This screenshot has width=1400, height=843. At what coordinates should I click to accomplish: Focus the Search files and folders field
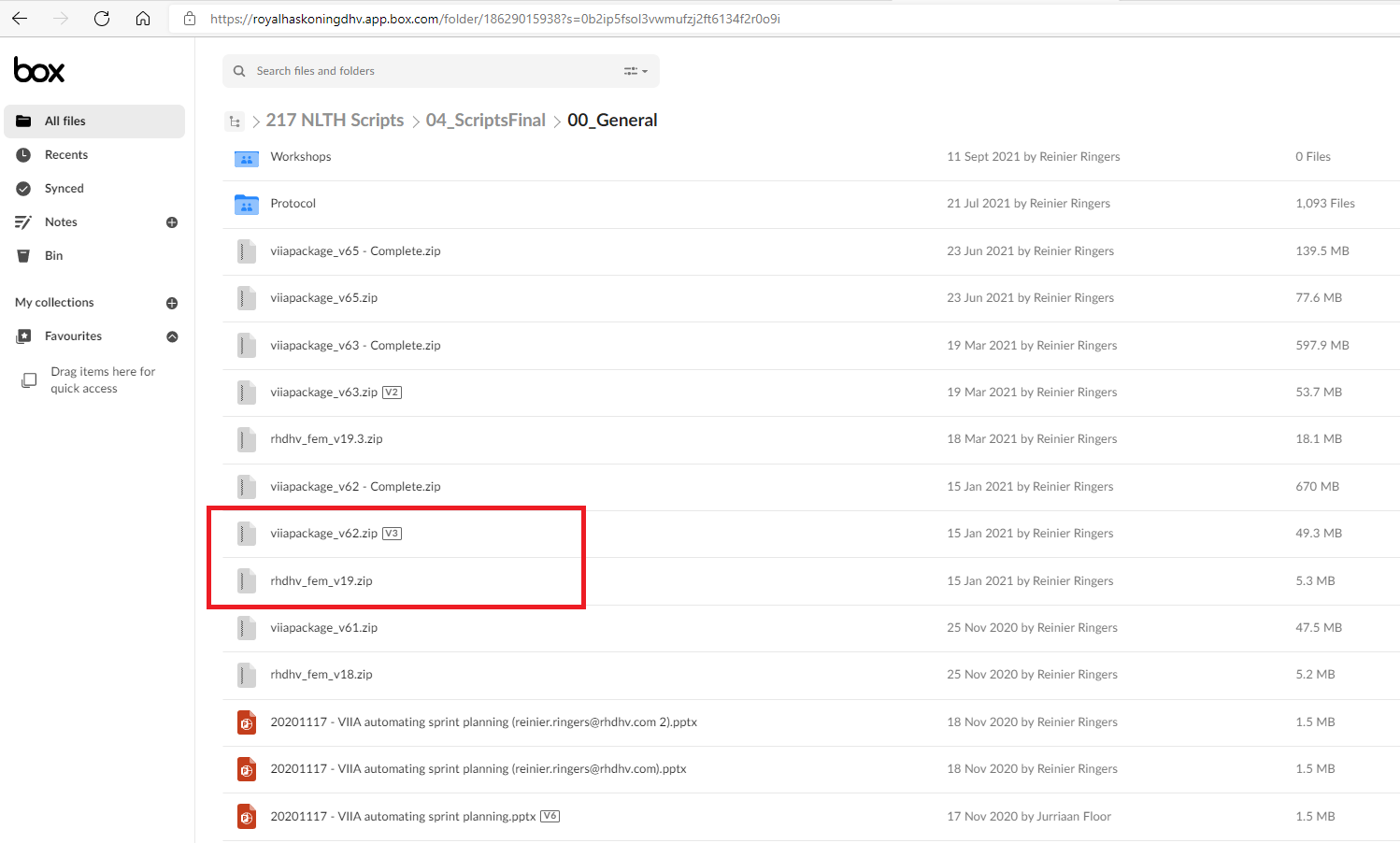[440, 71]
